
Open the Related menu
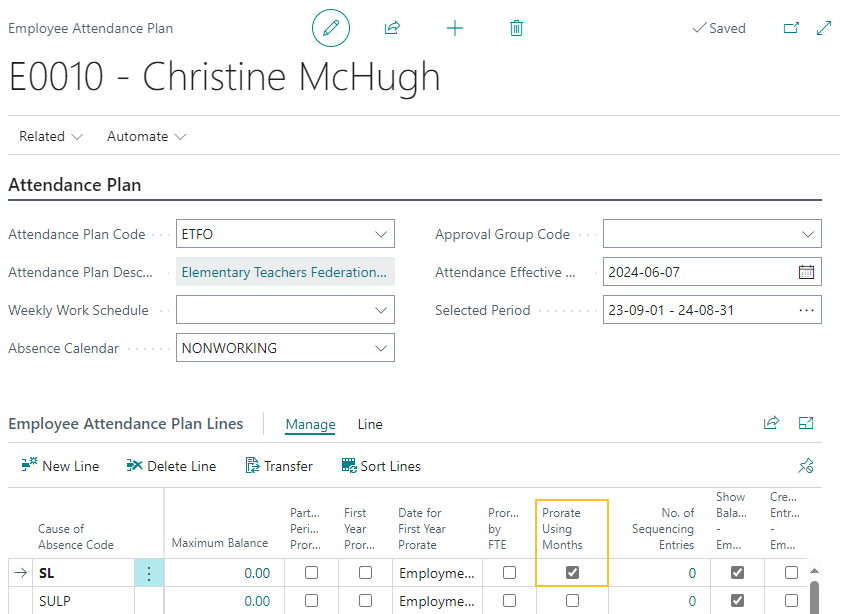(x=43, y=136)
